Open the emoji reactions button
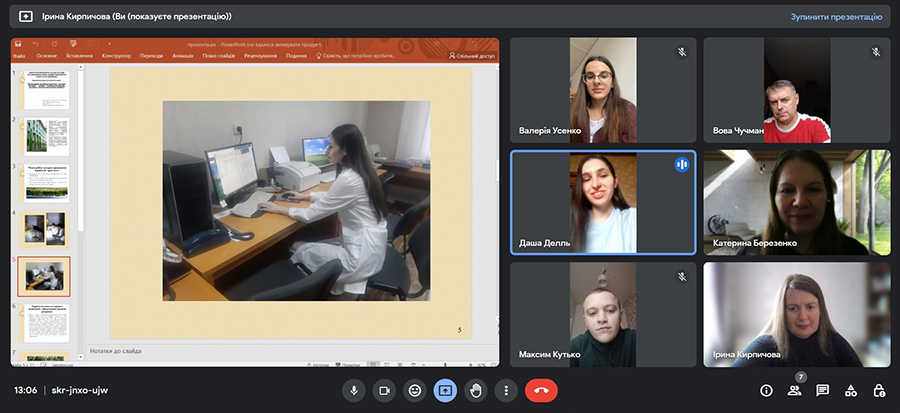The image size is (900, 413). (414, 391)
